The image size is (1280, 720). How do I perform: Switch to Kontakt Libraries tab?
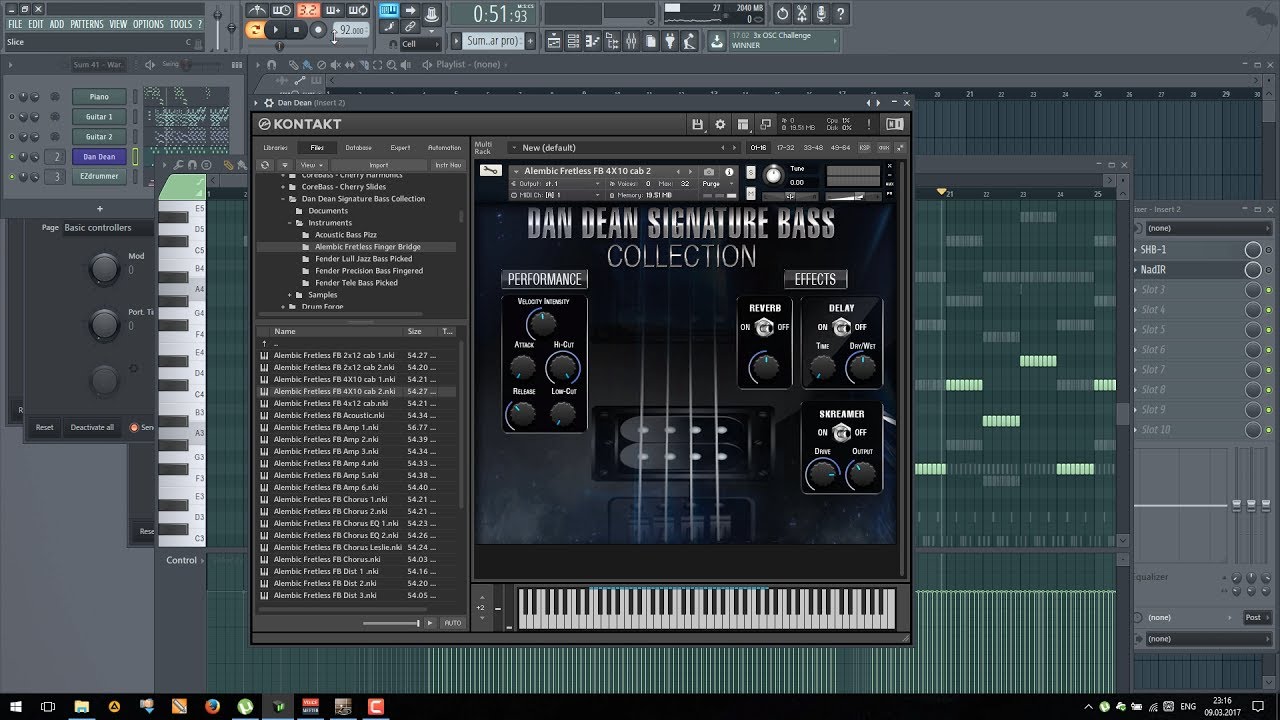(x=275, y=148)
